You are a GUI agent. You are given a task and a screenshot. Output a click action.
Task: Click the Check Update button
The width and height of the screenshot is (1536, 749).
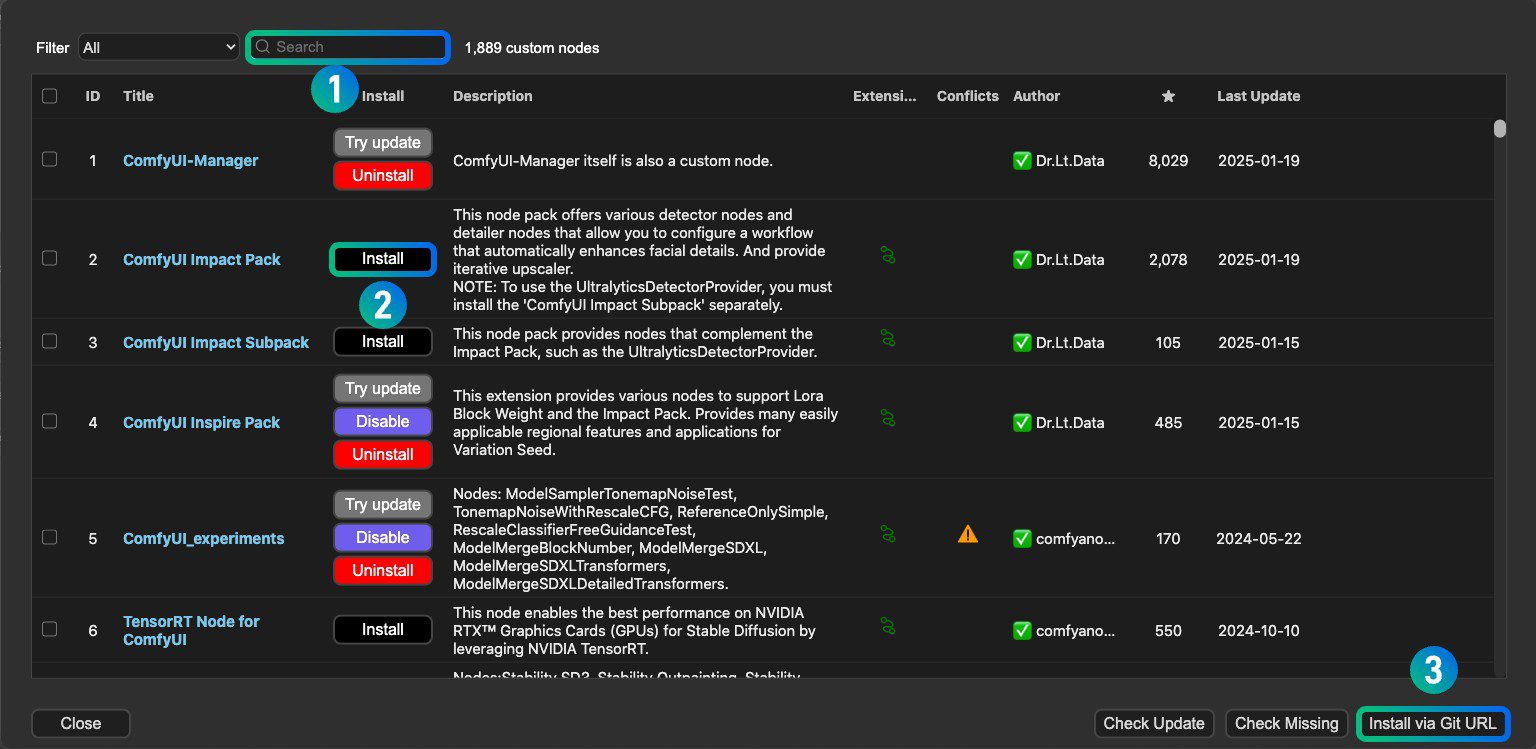(1154, 723)
